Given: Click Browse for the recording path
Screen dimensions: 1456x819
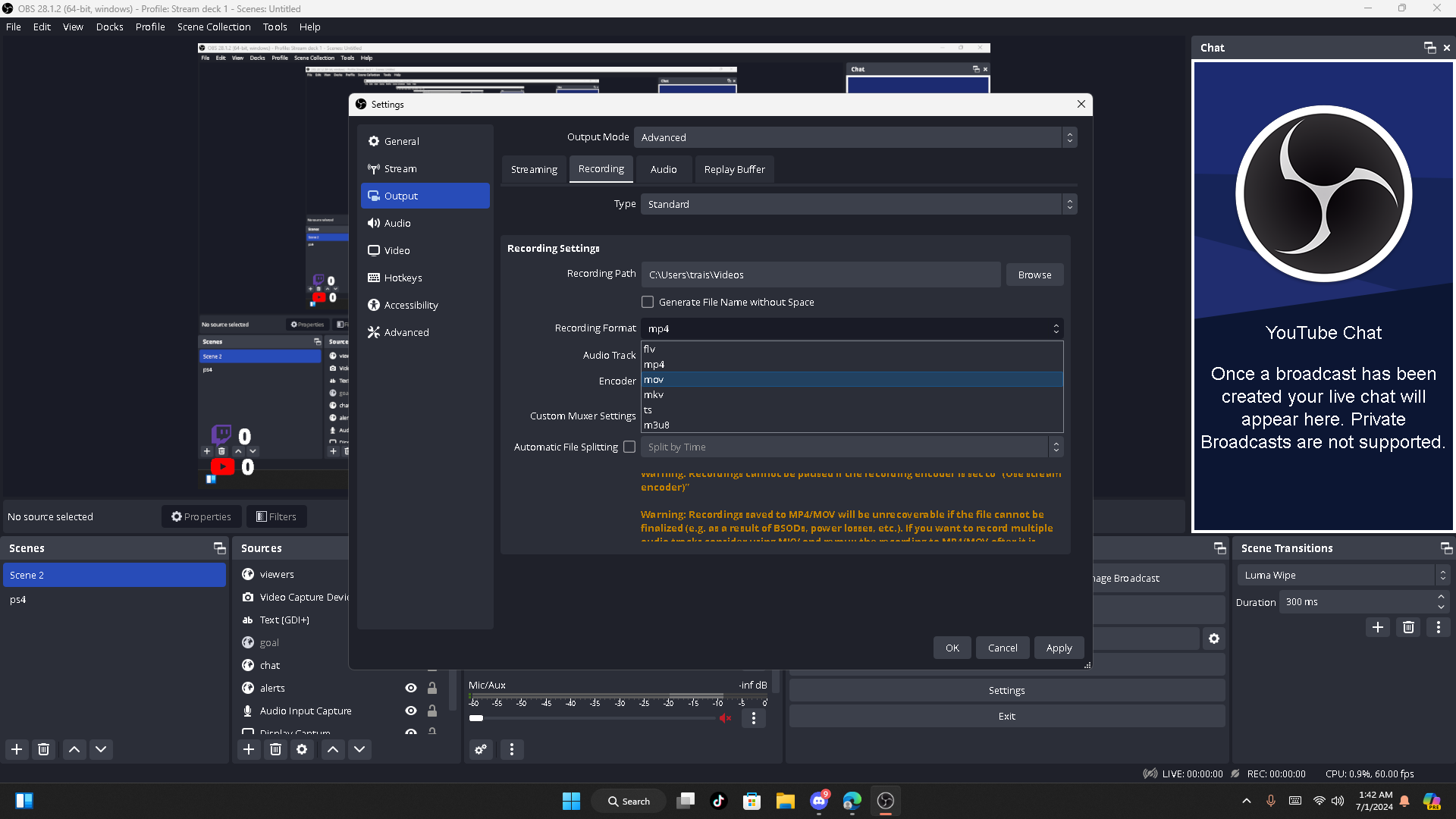Looking at the screenshot, I should pos(1035,275).
